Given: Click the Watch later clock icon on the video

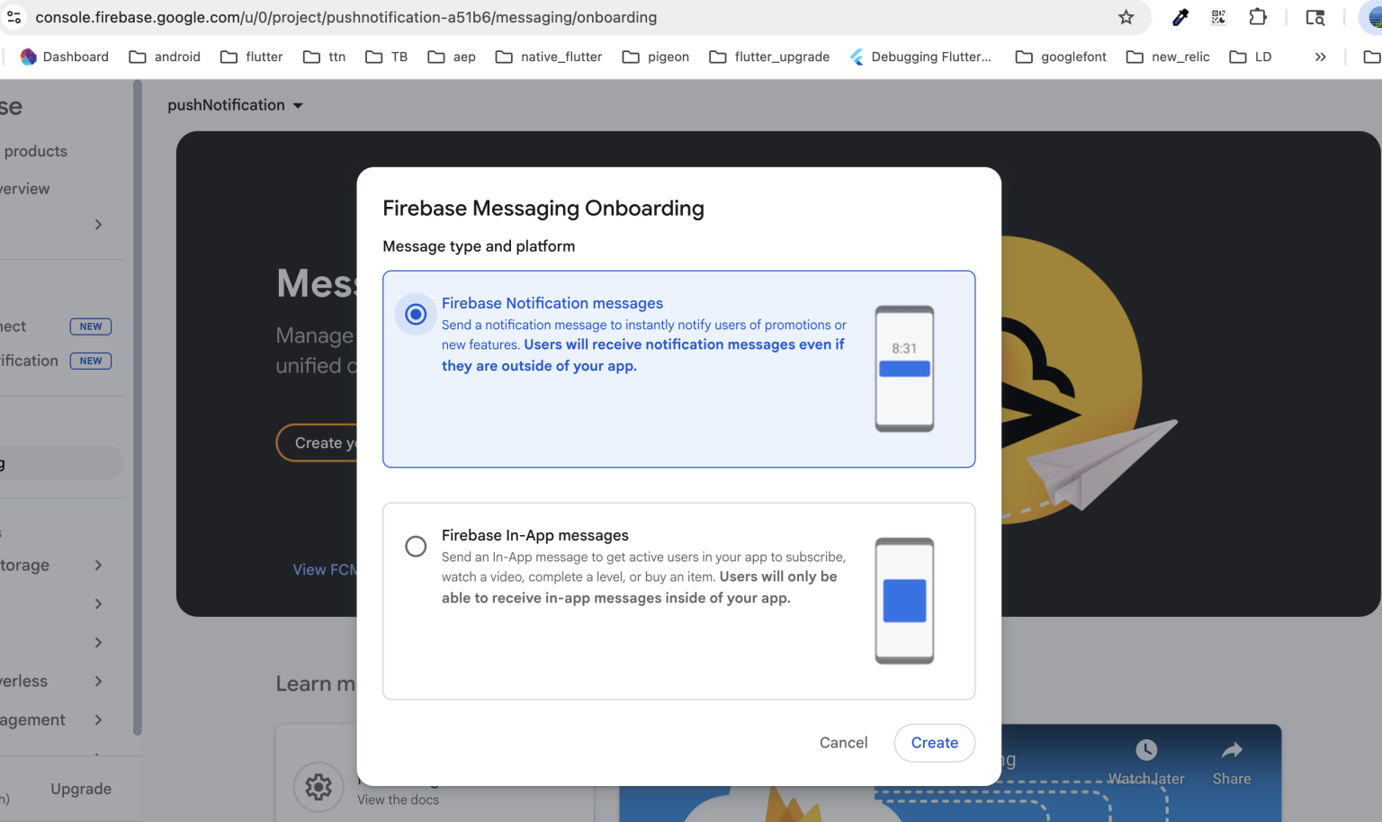Looking at the screenshot, I should tap(1146, 750).
